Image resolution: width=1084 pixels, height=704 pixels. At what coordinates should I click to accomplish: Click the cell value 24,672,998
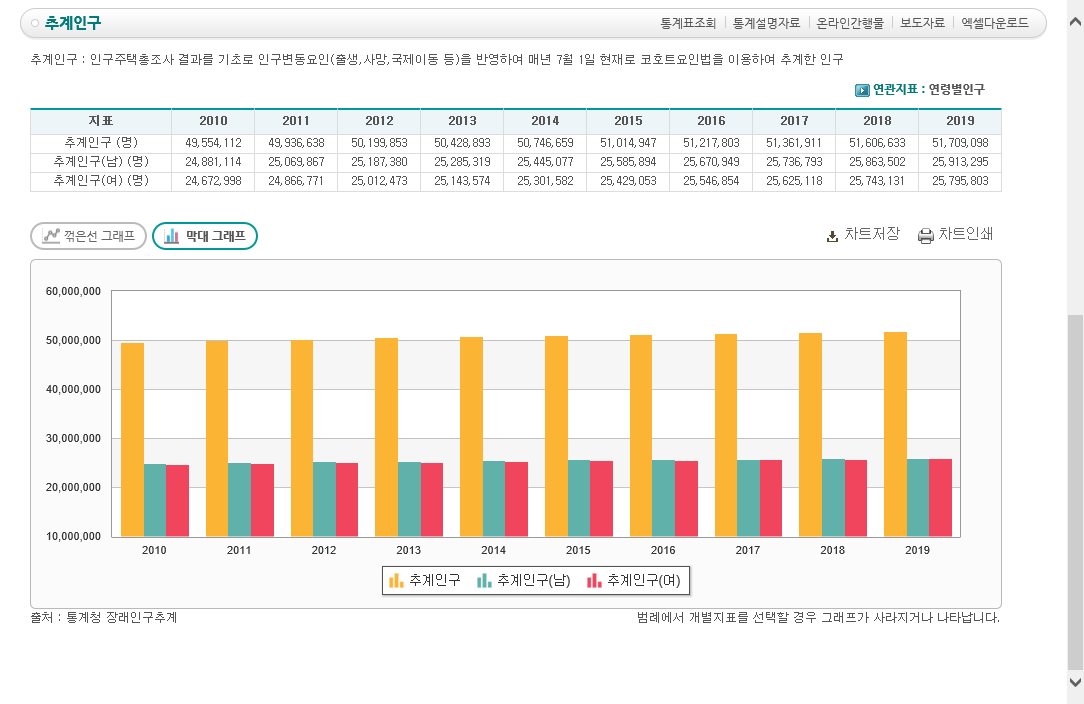click(213, 181)
